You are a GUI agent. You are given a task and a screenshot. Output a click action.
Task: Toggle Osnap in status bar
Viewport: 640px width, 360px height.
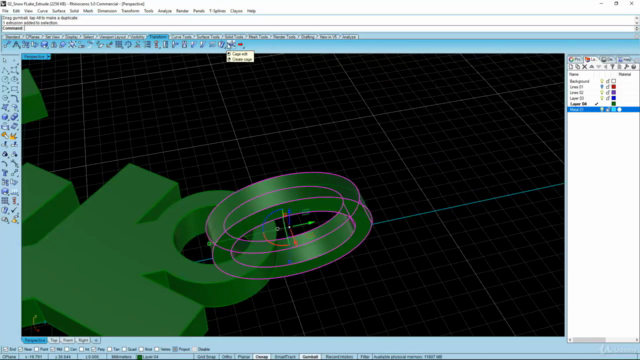262,357
